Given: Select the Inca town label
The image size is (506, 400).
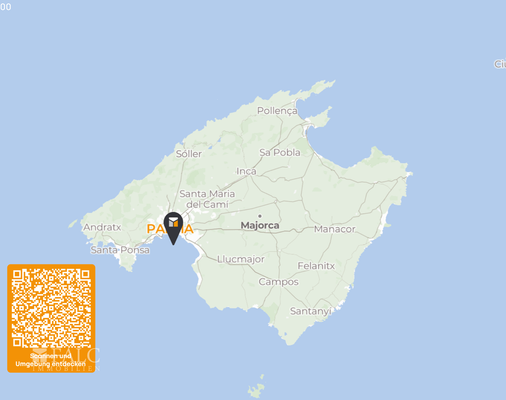Looking at the screenshot, I should (x=246, y=171).
